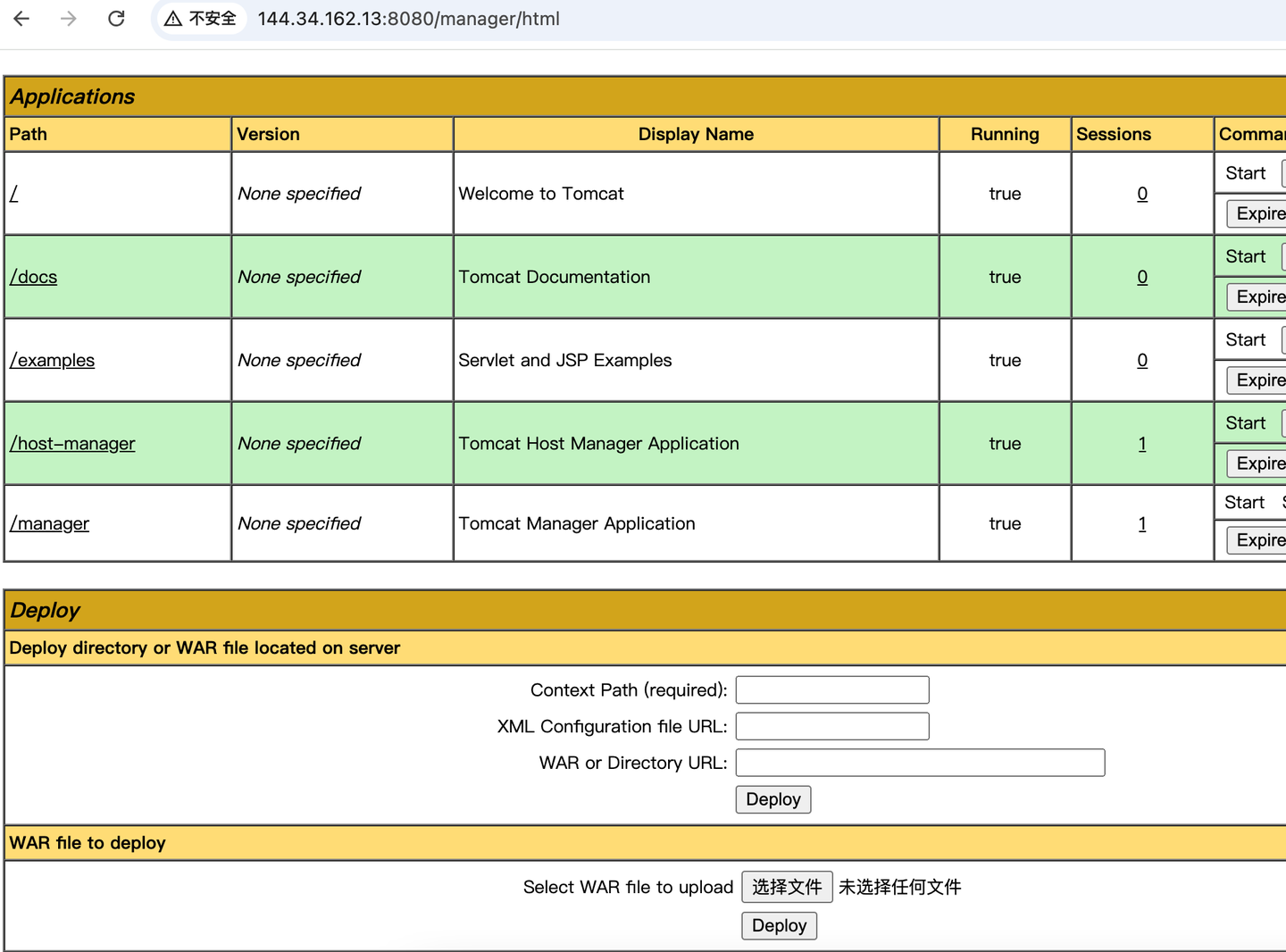Go forward to the next page
1286x952 pixels.
coord(69,19)
